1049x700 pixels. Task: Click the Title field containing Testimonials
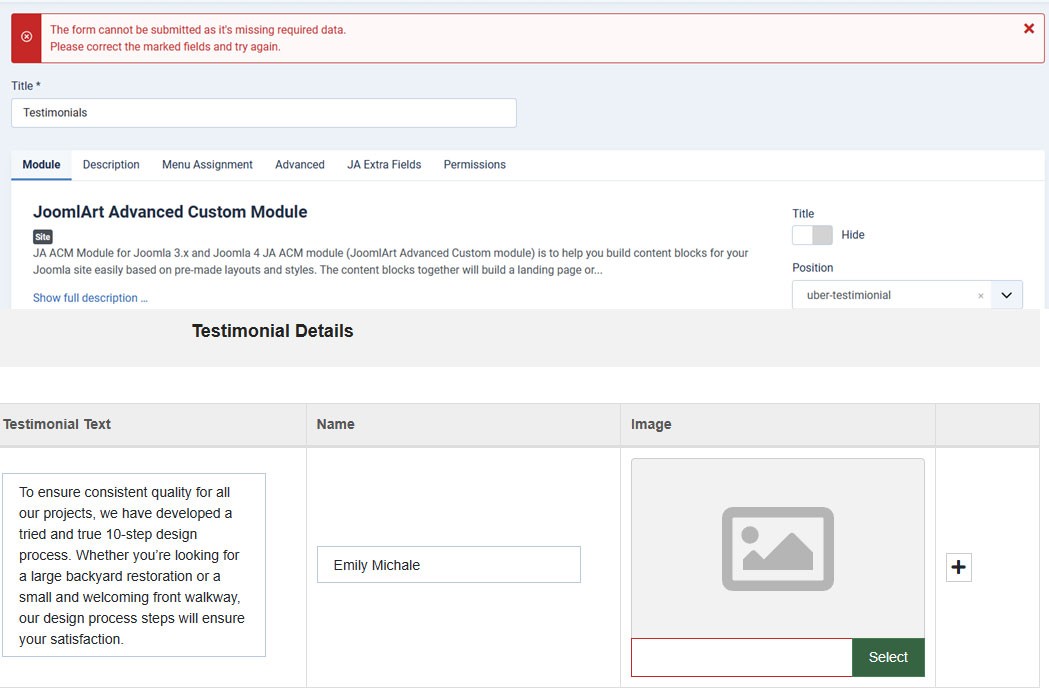click(x=263, y=113)
